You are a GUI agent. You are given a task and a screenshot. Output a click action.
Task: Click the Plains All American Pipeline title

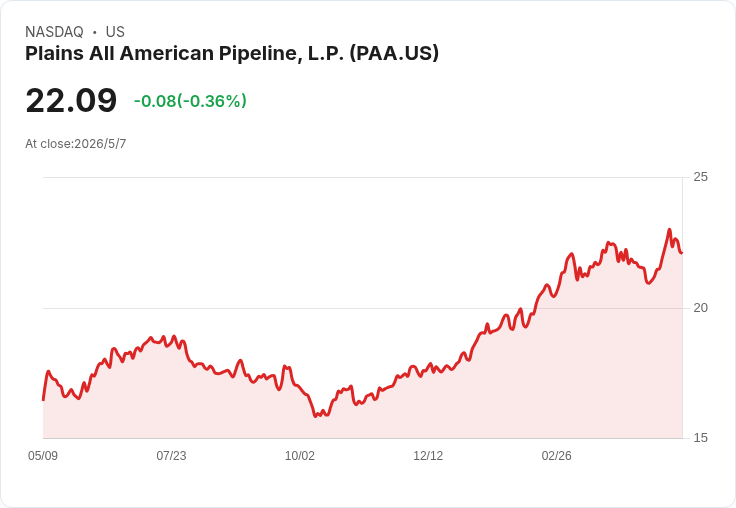(232, 54)
